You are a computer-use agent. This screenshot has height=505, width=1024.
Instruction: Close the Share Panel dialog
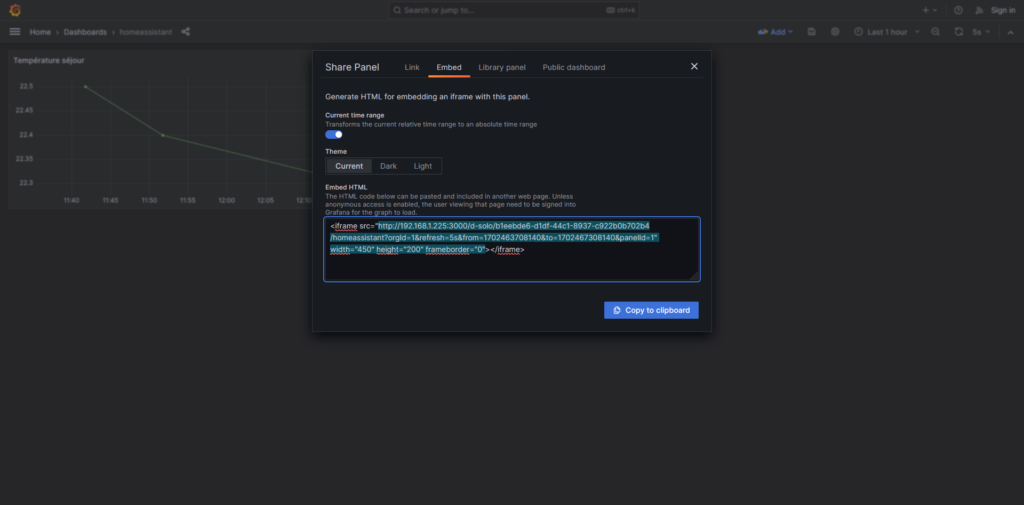694,66
